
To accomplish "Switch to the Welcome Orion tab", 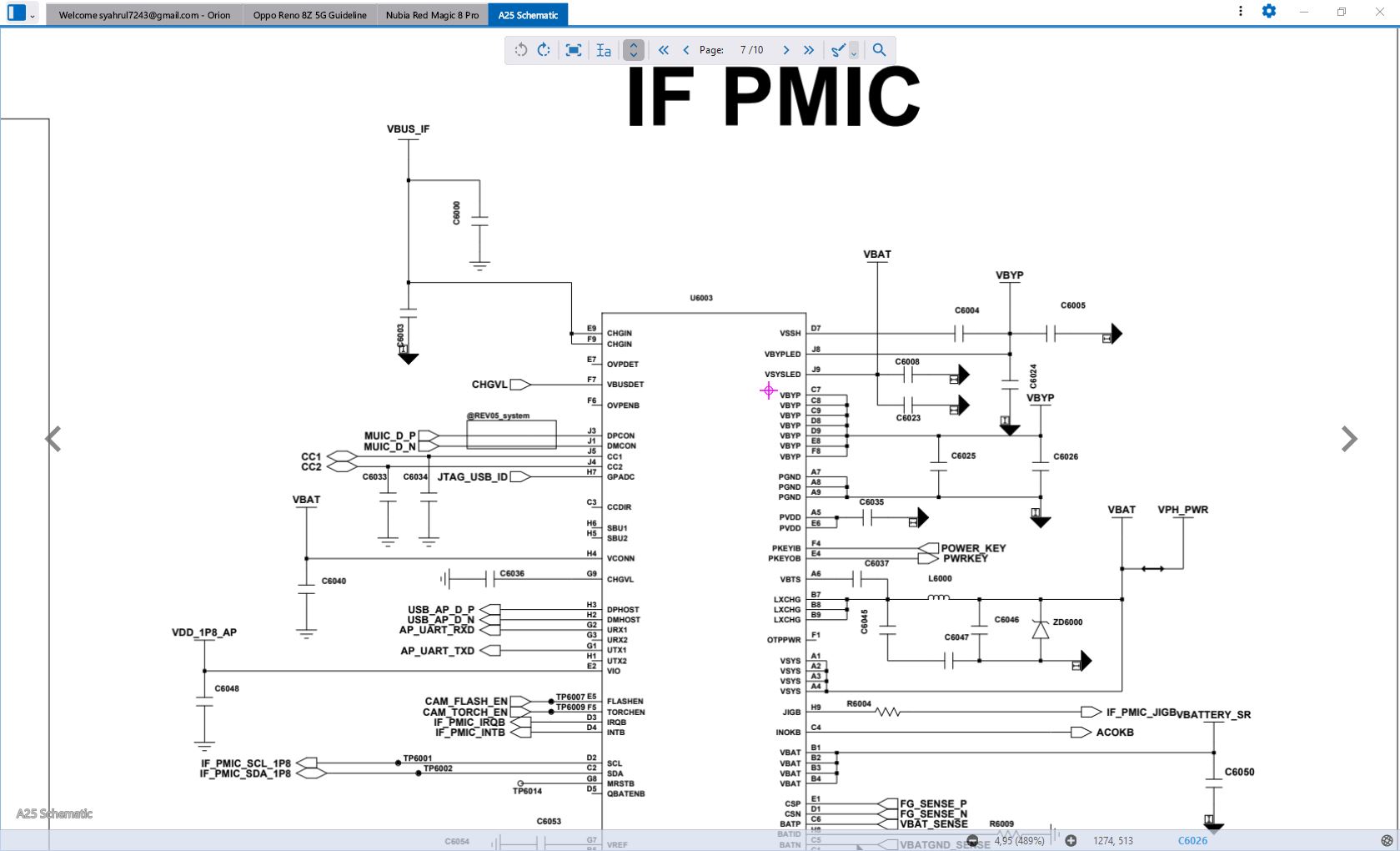I will pyautogui.click(x=144, y=15).
